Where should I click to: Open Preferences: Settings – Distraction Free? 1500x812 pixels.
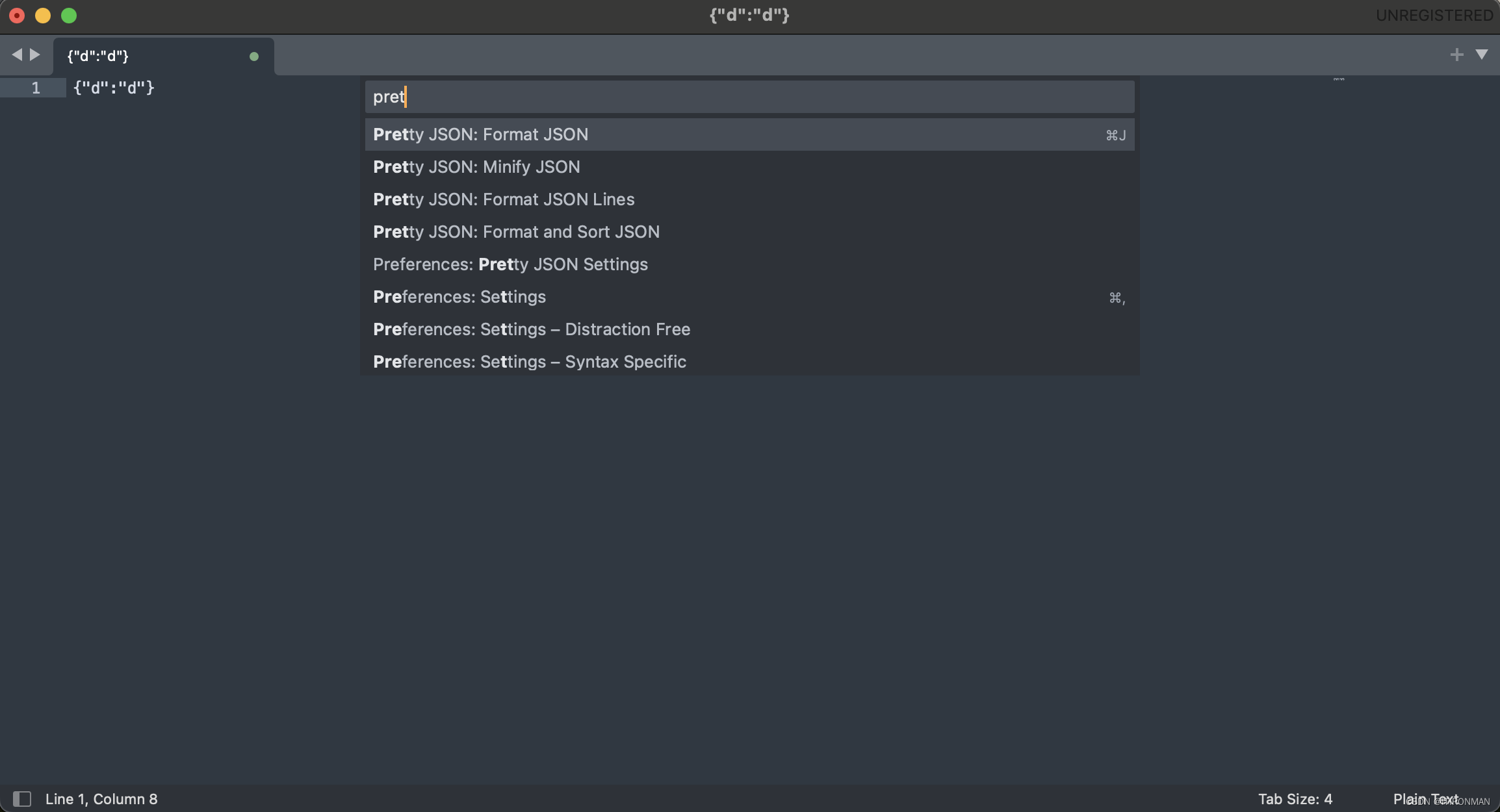point(749,329)
